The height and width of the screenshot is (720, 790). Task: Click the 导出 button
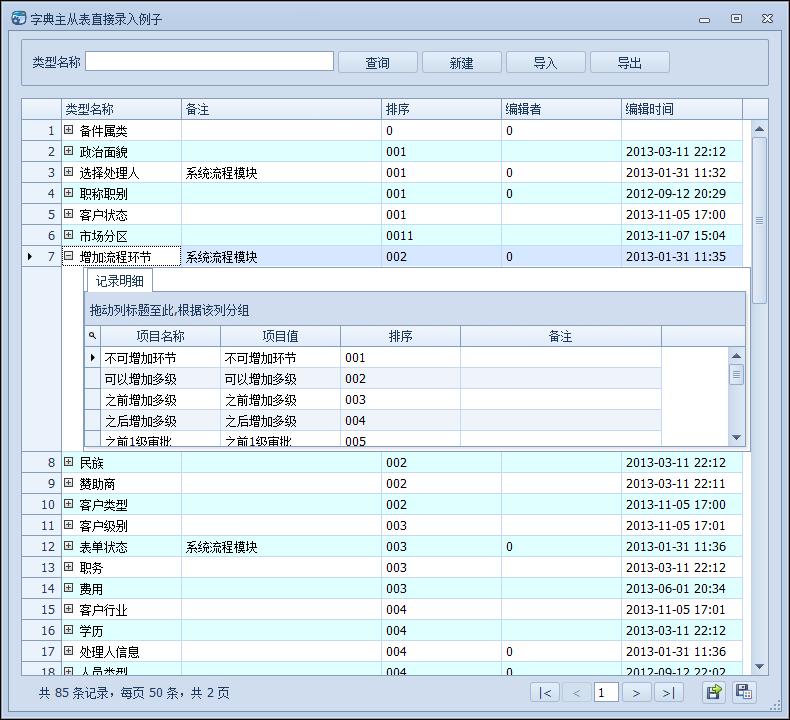click(x=629, y=62)
